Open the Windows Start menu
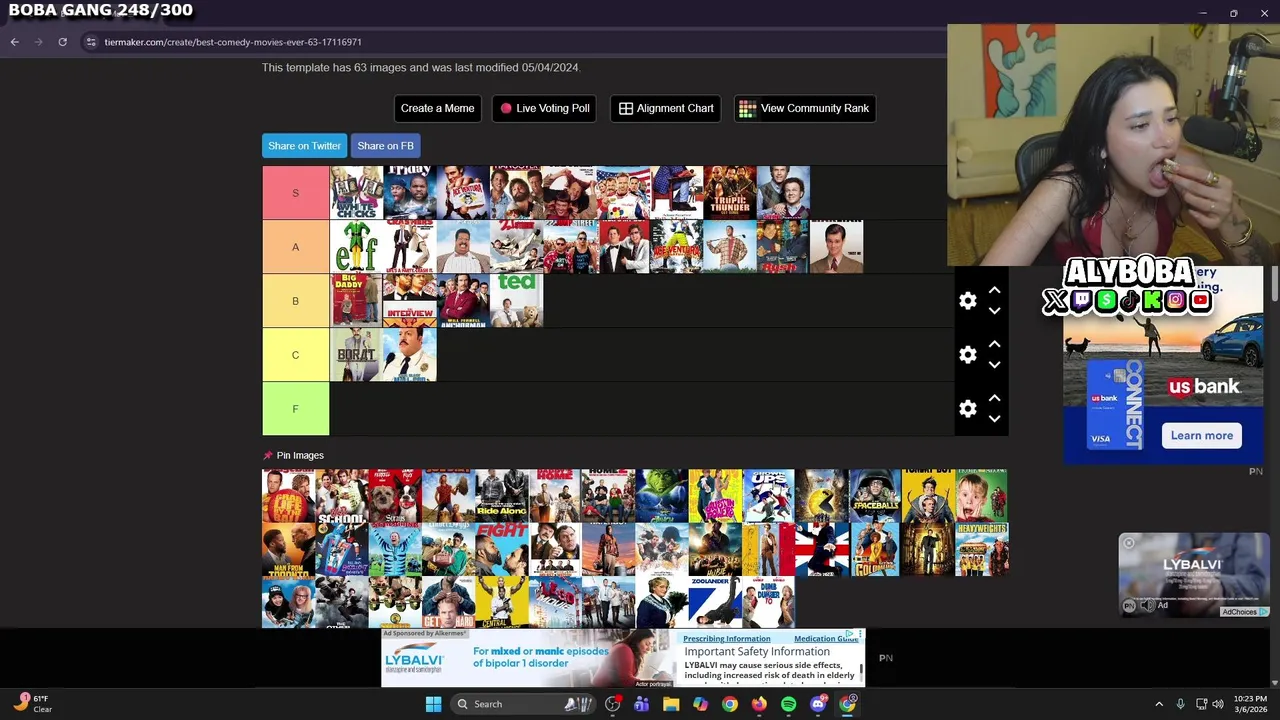The image size is (1280, 720). coord(433,704)
